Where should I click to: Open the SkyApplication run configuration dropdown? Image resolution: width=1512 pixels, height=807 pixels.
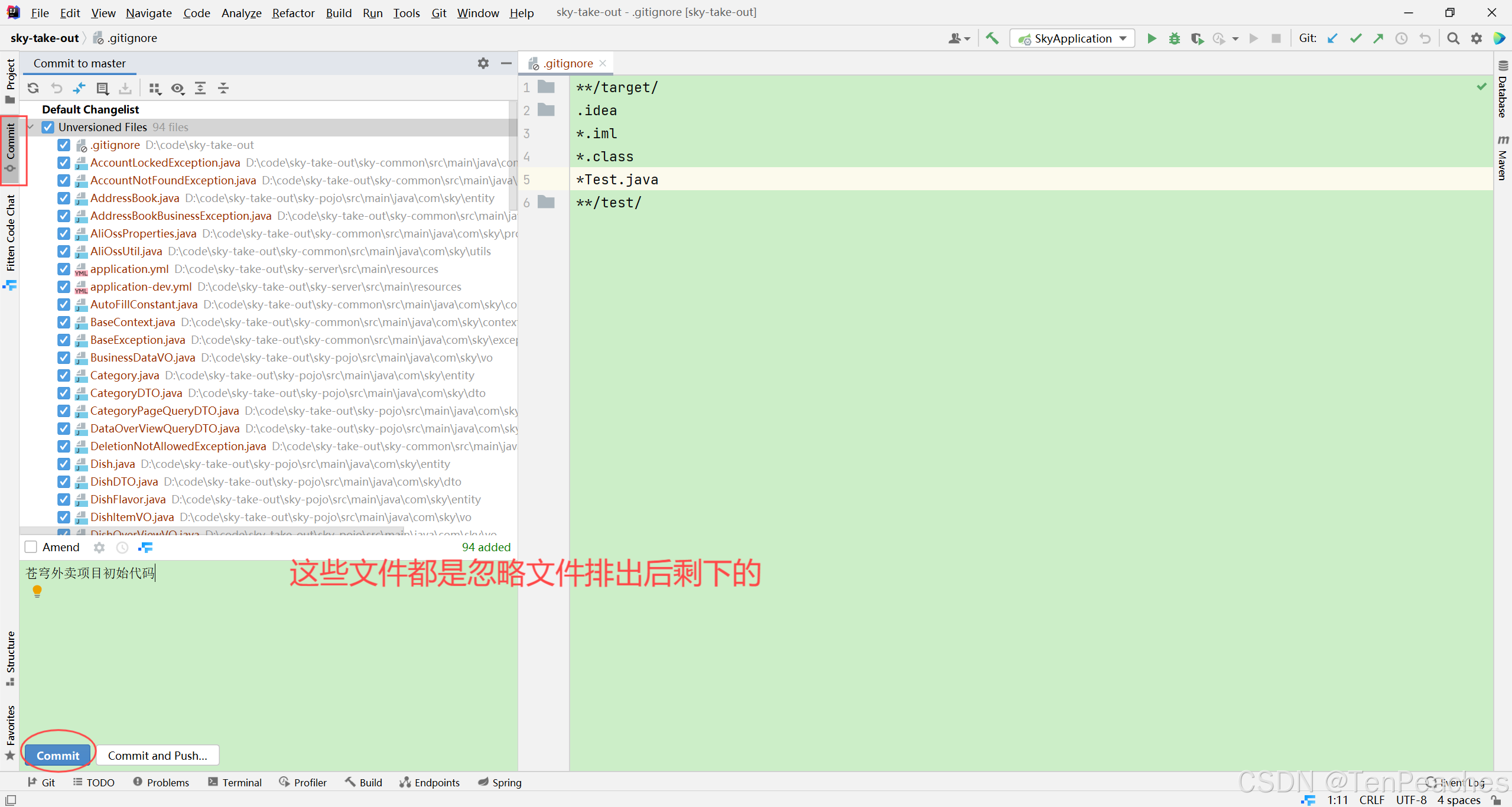[1072, 38]
